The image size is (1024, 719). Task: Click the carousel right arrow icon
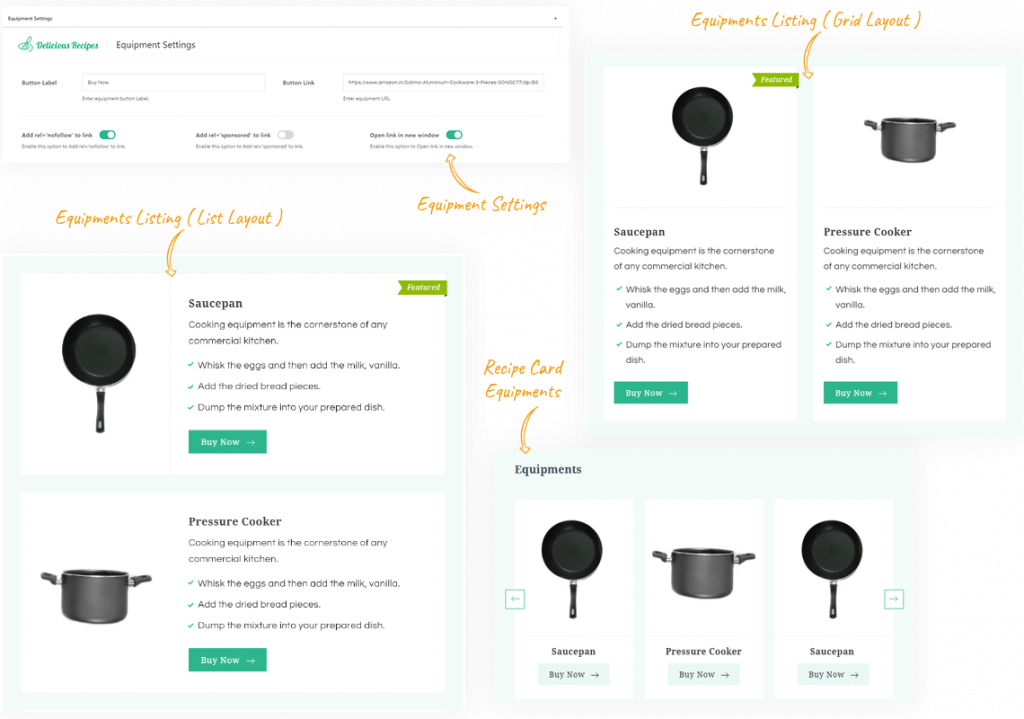tap(893, 599)
